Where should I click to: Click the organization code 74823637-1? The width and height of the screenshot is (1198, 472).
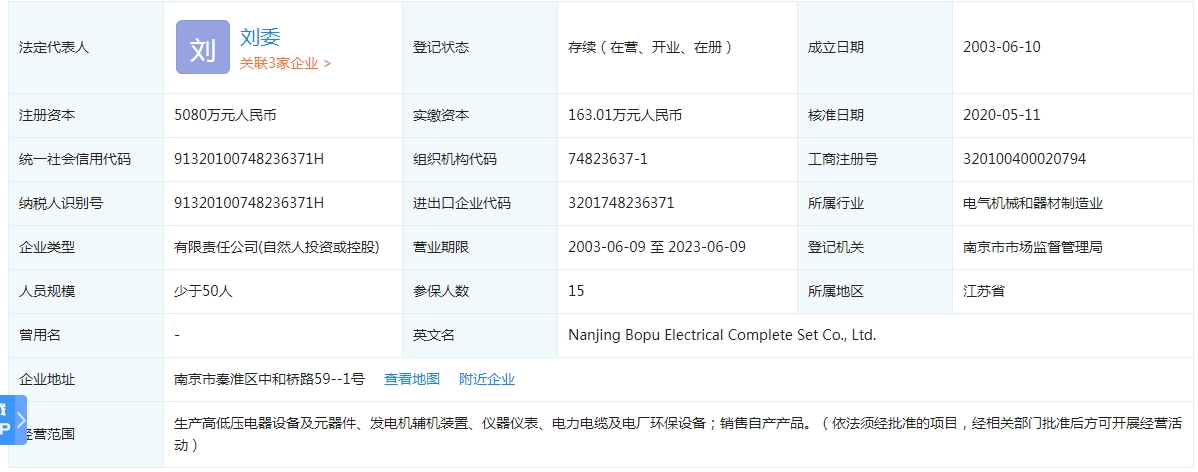(x=607, y=159)
